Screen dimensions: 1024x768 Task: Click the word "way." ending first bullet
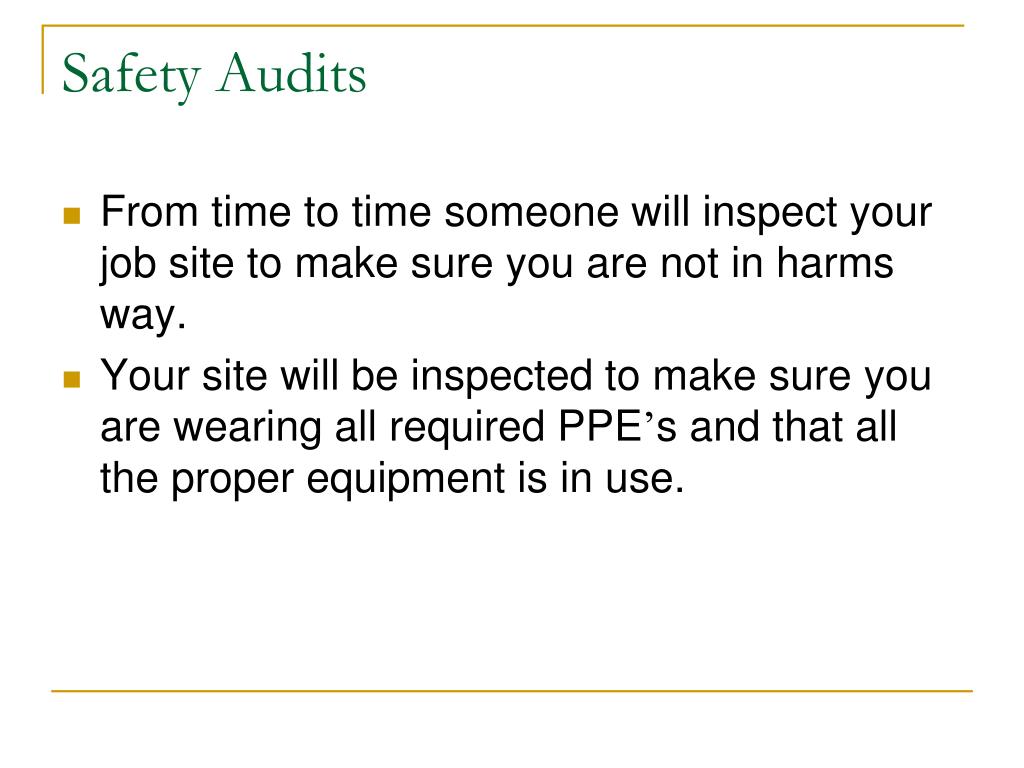tap(144, 316)
